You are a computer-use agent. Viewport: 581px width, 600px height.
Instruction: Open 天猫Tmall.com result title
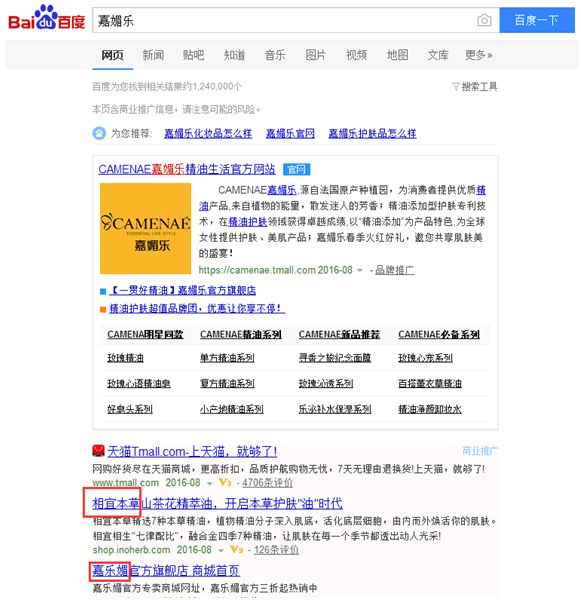click(192, 452)
